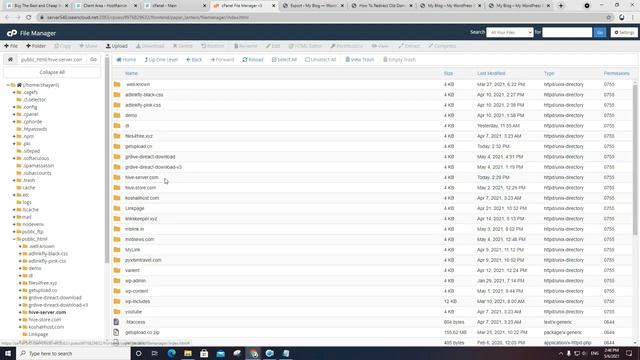Sort by Last Modified column header
The height and width of the screenshot is (360, 640).
point(491,73)
